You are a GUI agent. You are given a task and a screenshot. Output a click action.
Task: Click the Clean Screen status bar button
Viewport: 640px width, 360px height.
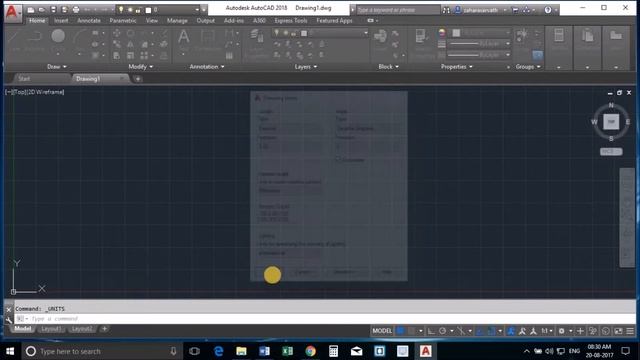point(618,331)
